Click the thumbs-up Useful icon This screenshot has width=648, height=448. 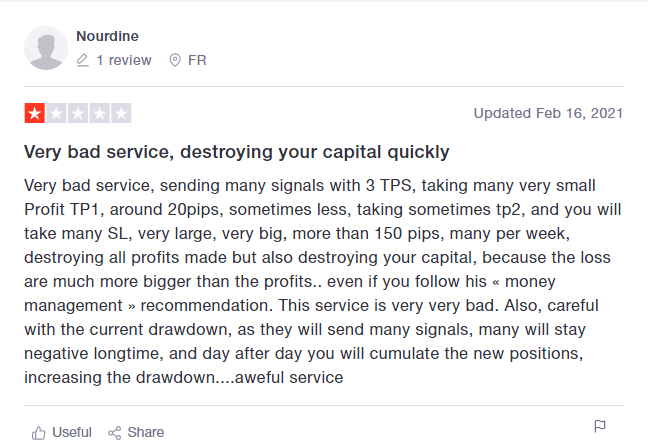coord(38,433)
